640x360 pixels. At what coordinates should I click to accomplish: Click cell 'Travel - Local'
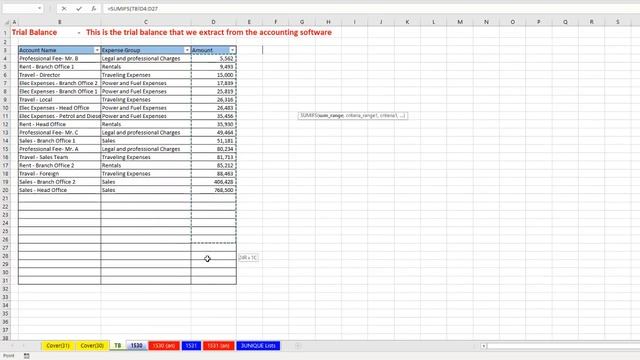(x=60, y=100)
